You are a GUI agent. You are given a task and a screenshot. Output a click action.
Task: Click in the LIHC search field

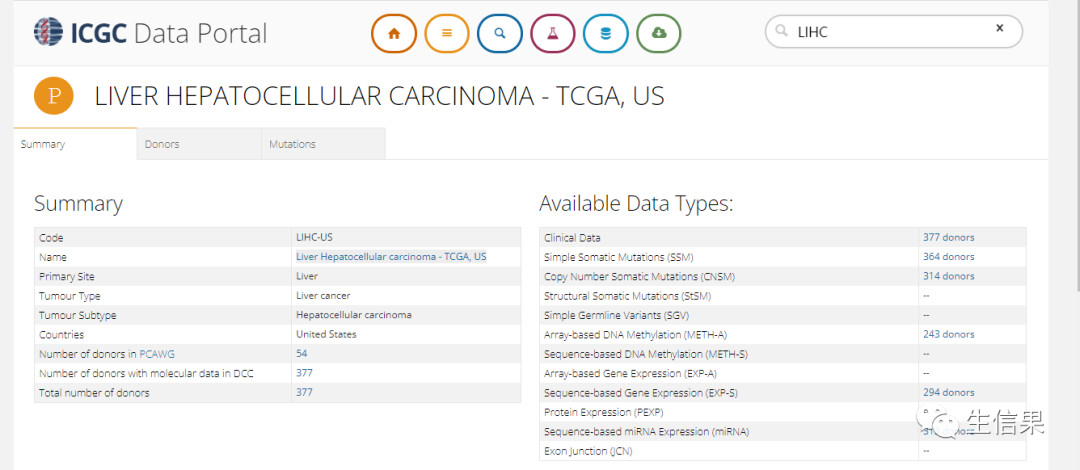[890, 32]
